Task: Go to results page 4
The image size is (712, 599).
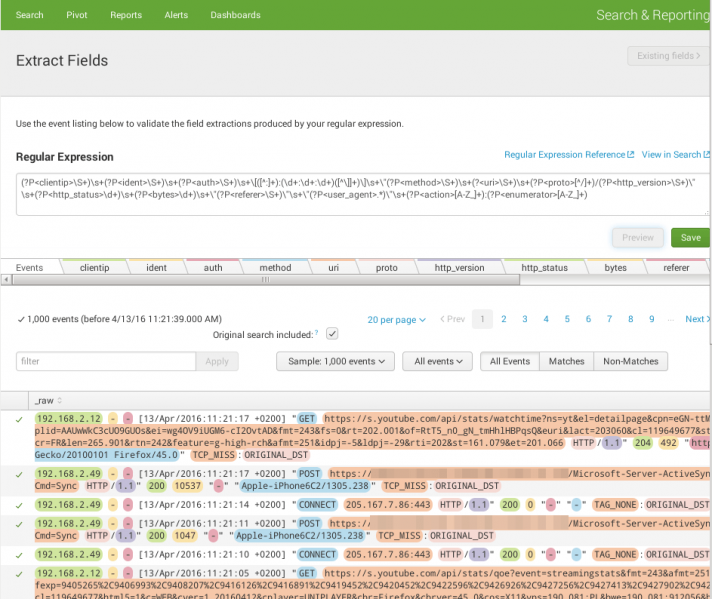Action: (x=546, y=319)
